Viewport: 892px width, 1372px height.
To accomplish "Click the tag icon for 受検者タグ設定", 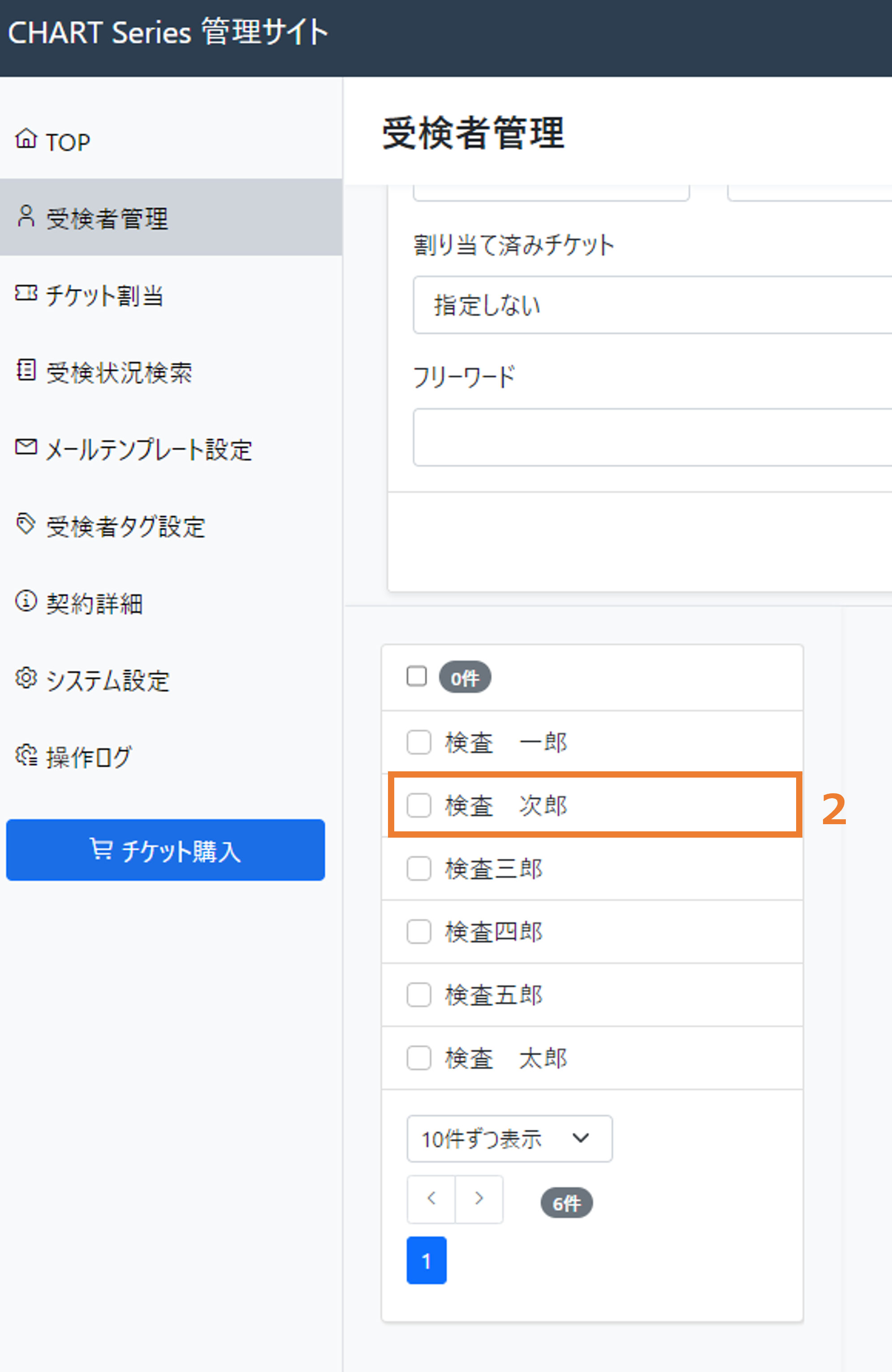I will click(x=26, y=524).
